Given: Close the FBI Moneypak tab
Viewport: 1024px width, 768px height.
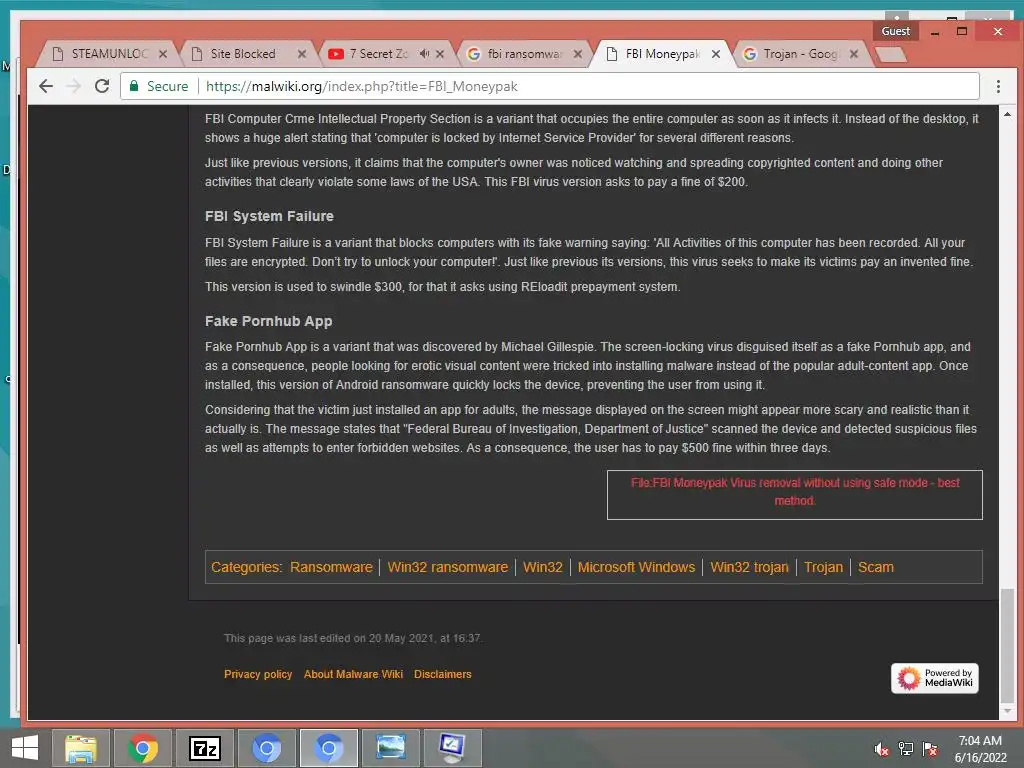Looking at the screenshot, I should click(716, 54).
